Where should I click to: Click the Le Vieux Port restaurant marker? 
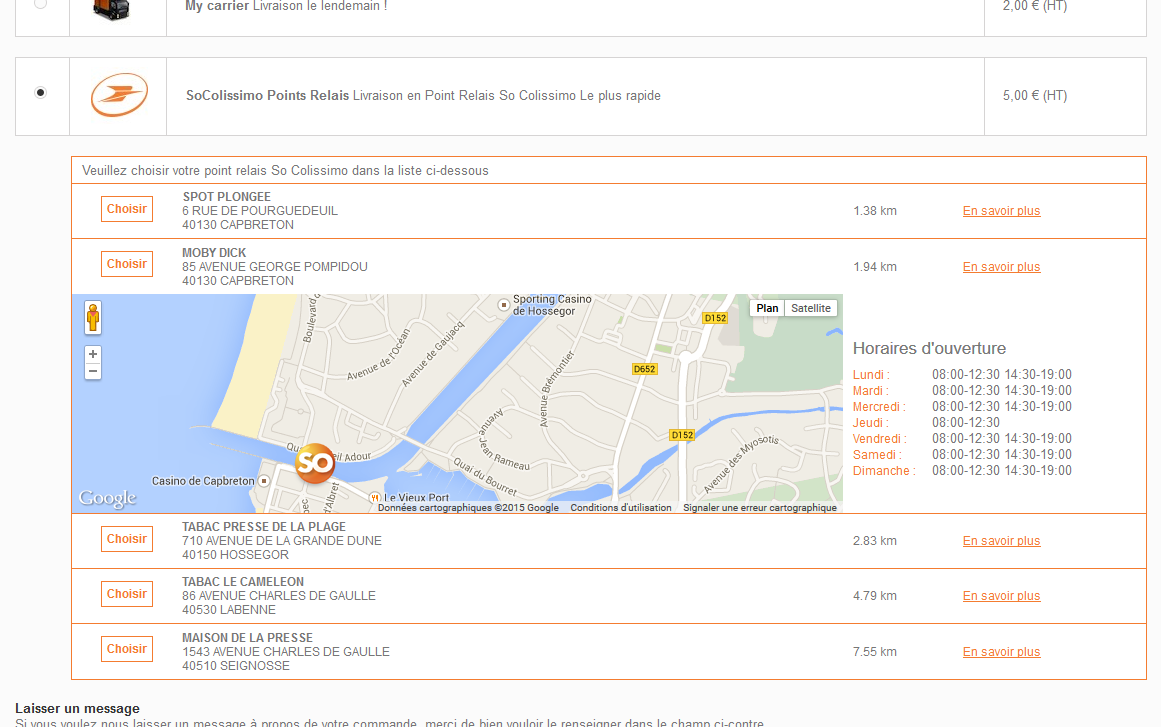click(x=375, y=497)
